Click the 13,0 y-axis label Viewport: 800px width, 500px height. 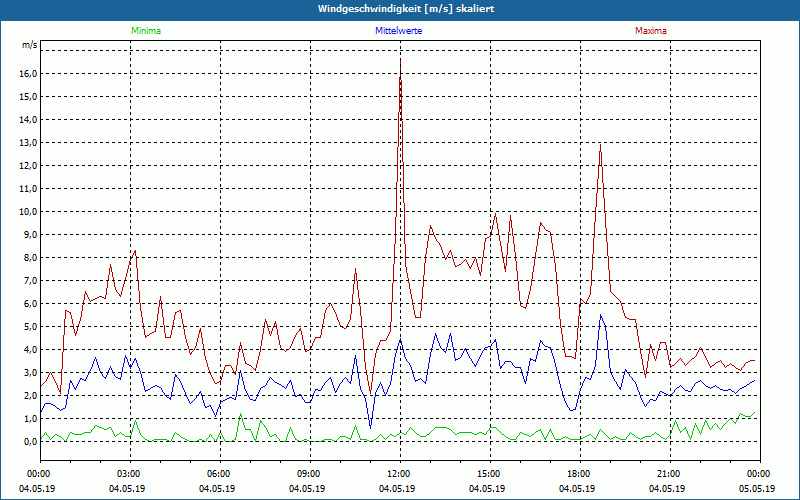click(29, 142)
